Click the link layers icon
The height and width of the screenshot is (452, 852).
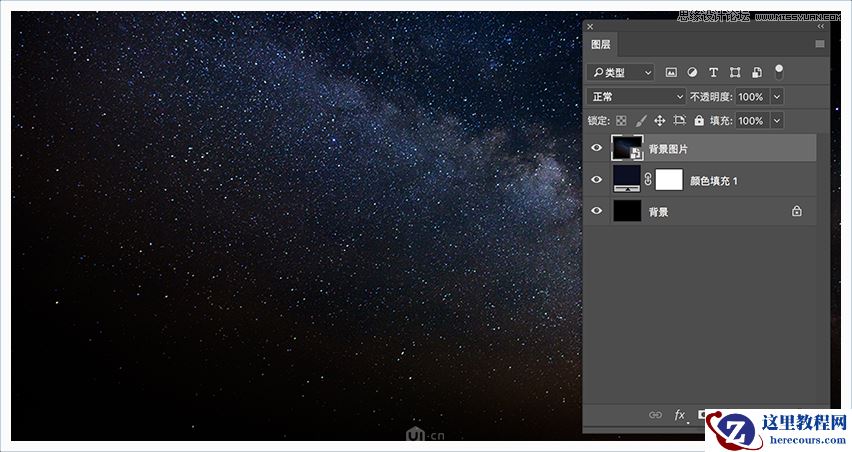click(x=655, y=415)
